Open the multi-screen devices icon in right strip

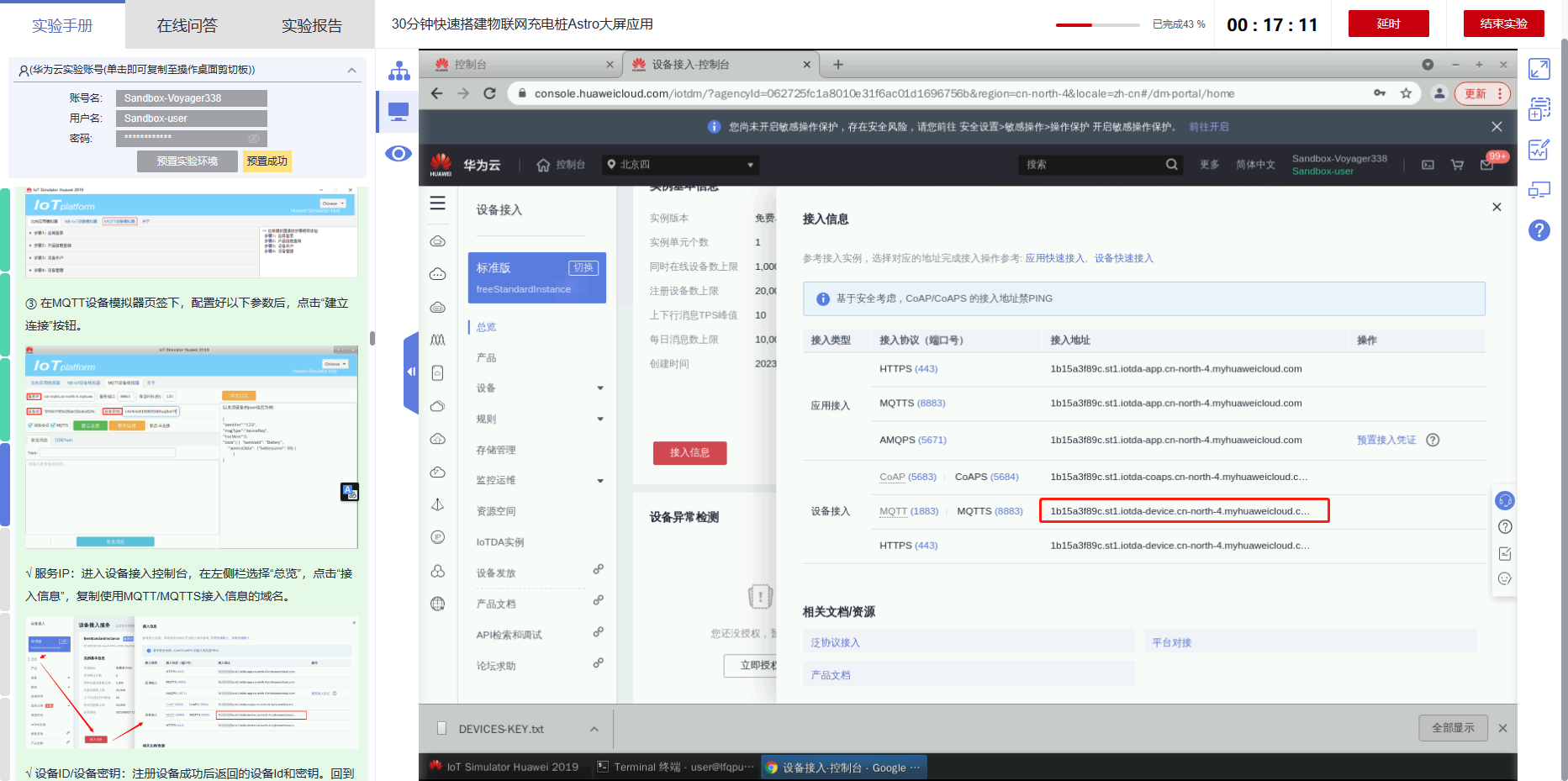tap(1539, 190)
